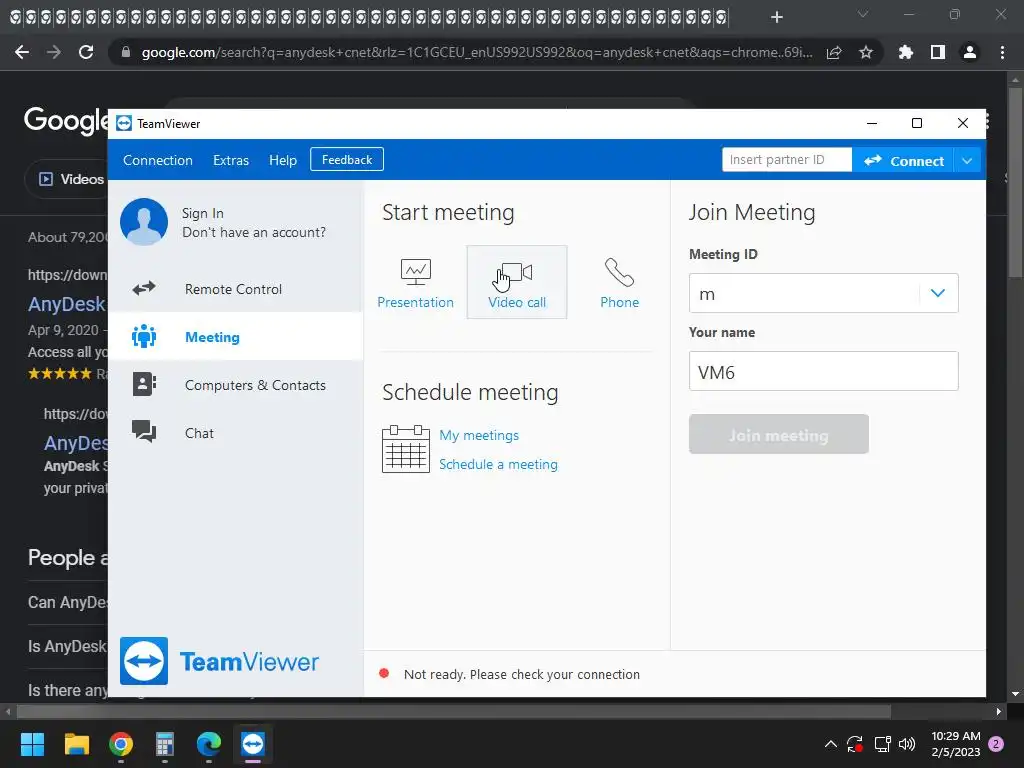Click Chrome address bar URL

tap(477, 52)
